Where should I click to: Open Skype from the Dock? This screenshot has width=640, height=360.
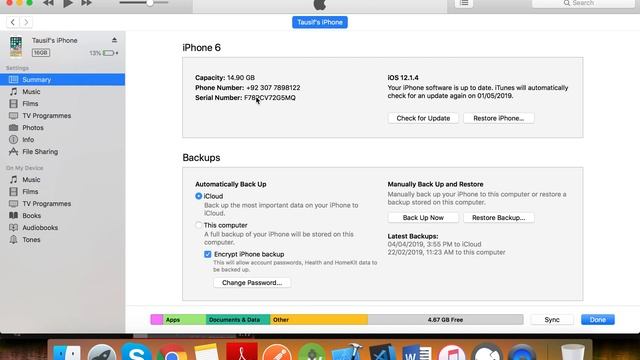[136, 352]
